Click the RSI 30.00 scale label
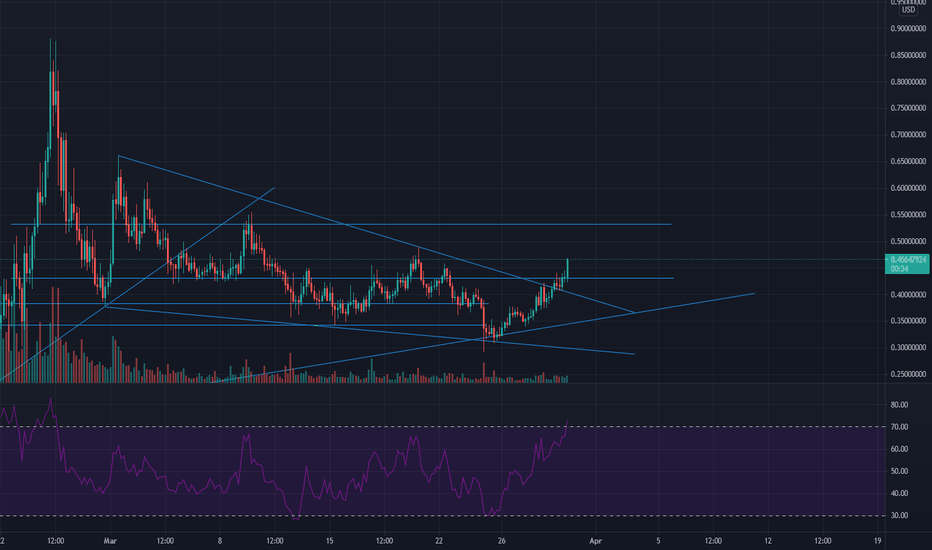 point(899,516)
